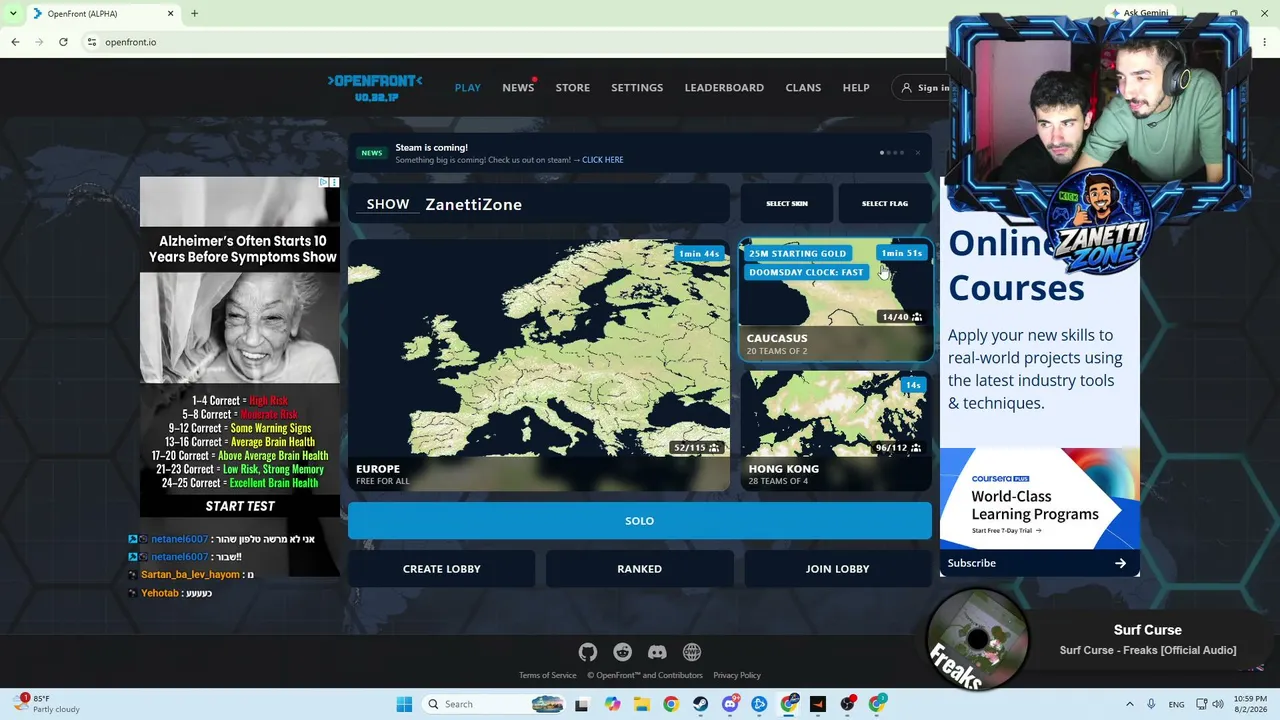The width and height of the screenshot is (1280, 720).
Task: Click CREATE LOBBY button
Action: click(442, 569)
